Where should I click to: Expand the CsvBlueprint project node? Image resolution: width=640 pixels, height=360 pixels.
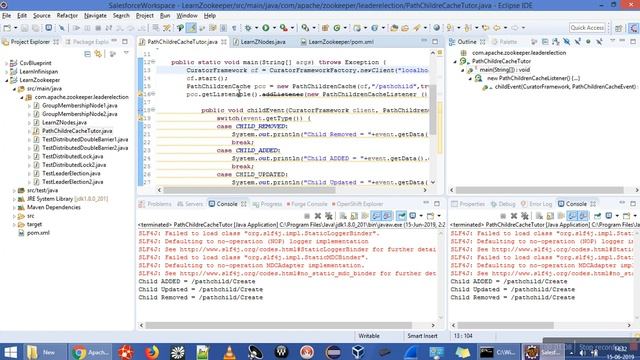[7, 63]
